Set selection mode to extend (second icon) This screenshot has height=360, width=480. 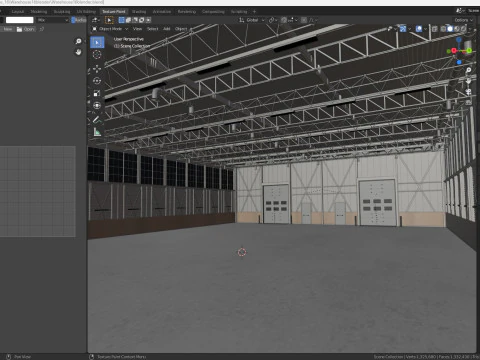(128, 20)
